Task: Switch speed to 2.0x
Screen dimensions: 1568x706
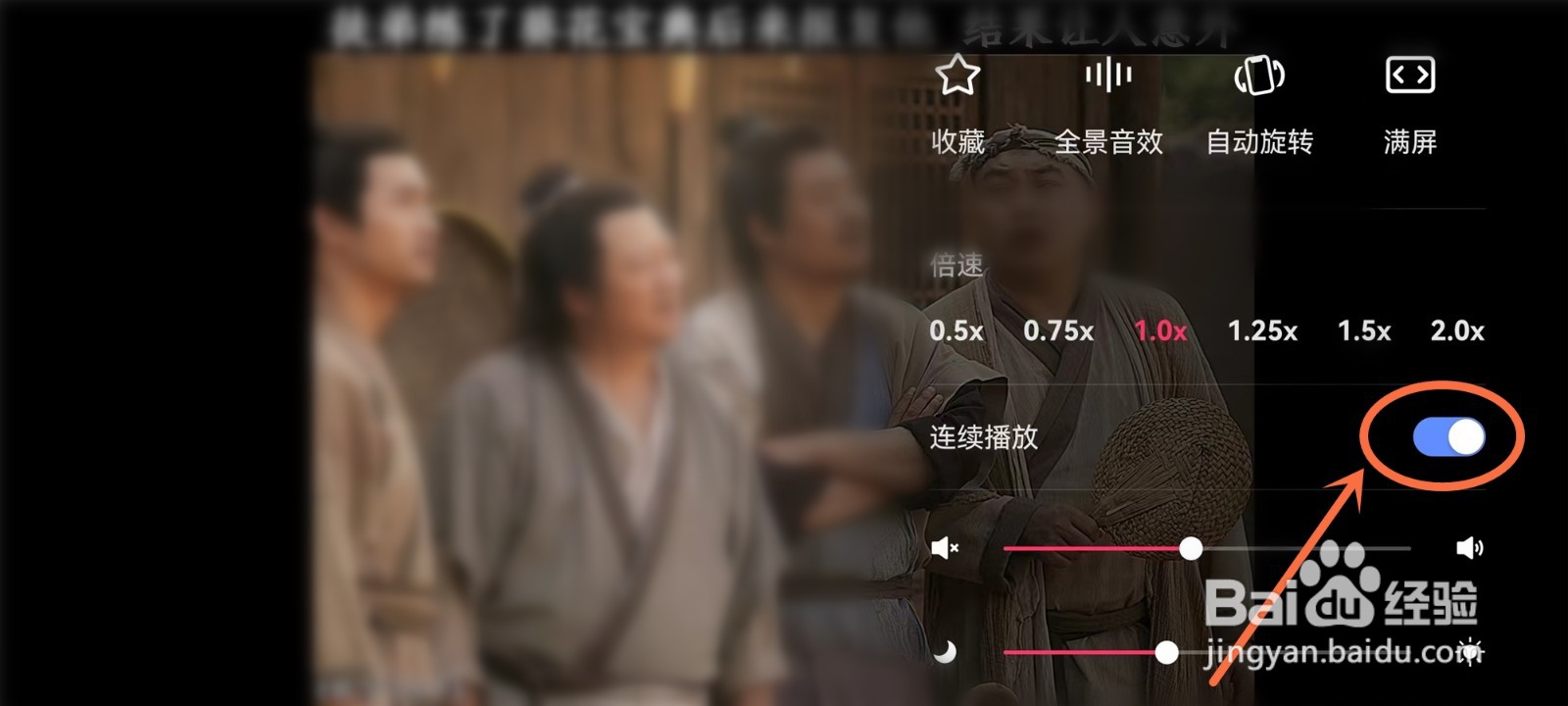Action: click(1457, 331)
